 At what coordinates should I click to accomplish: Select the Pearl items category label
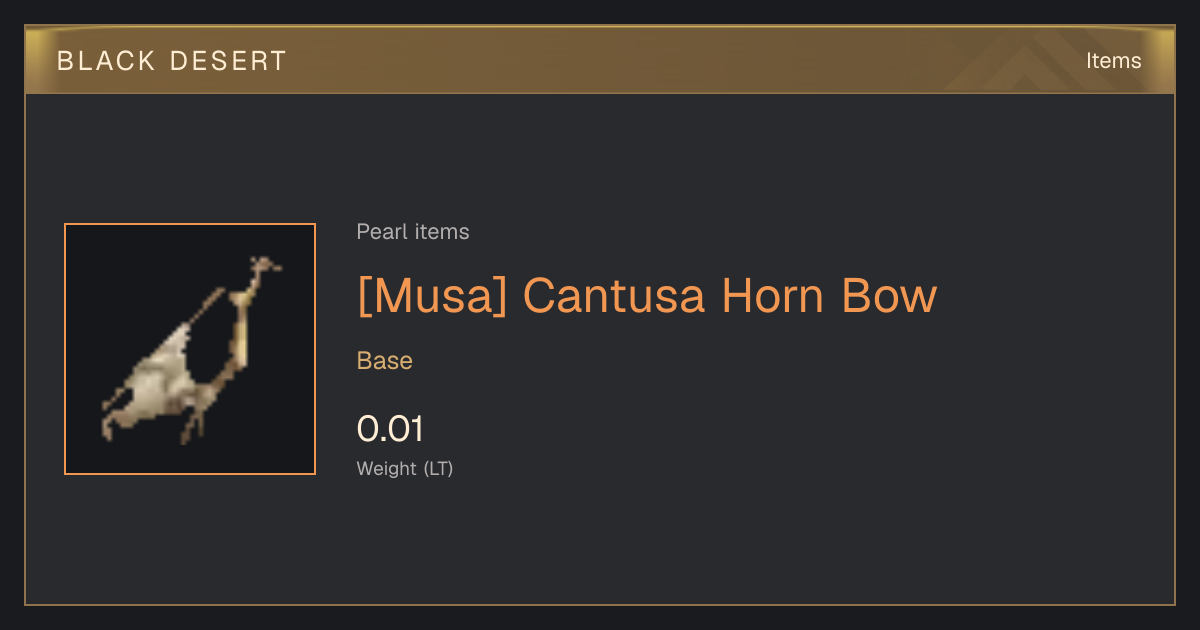(x=413, y=232)
